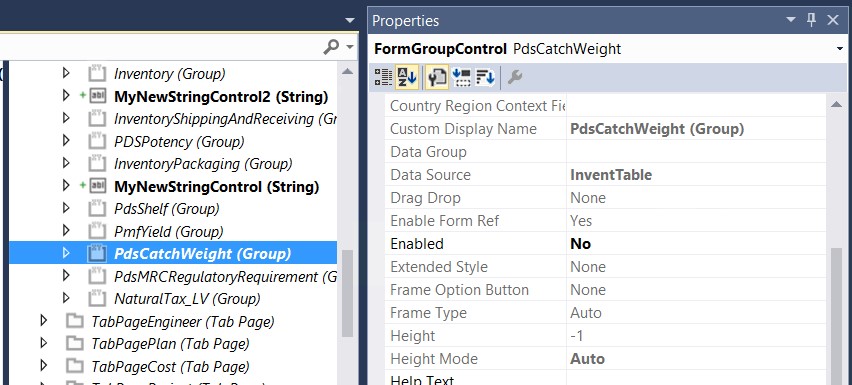Select InventoryPackaging (Group) in tree
This screenshot has height=385, width=852.
(203, 164)
